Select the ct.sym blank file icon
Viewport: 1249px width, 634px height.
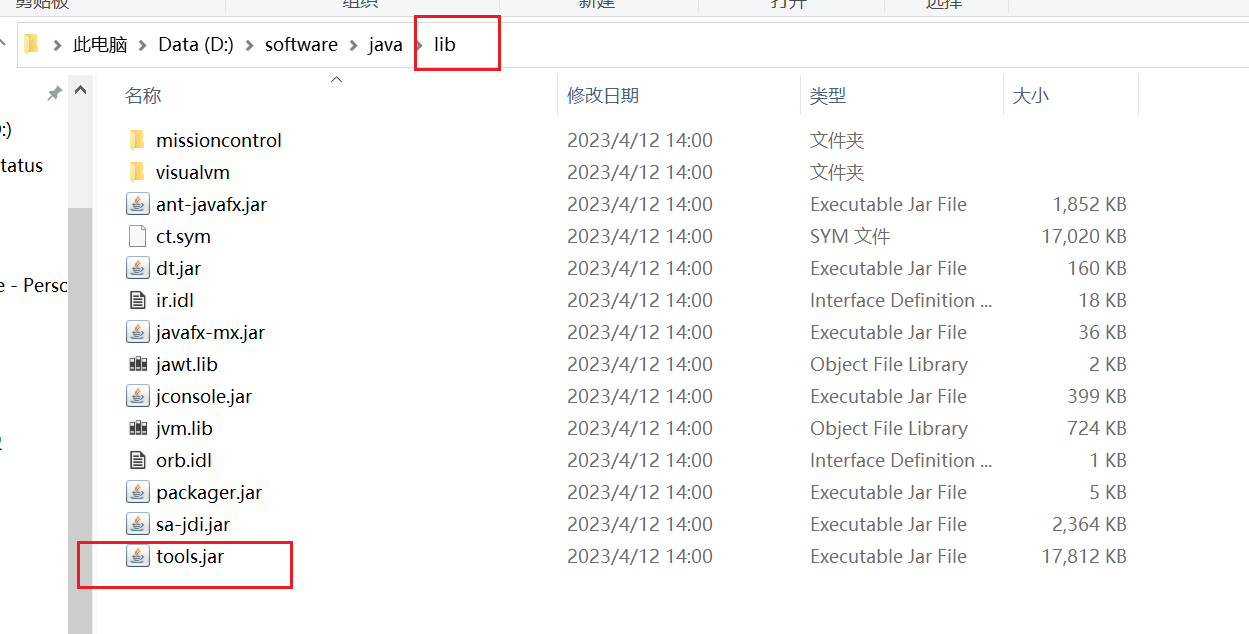click(x=138, y=236)
